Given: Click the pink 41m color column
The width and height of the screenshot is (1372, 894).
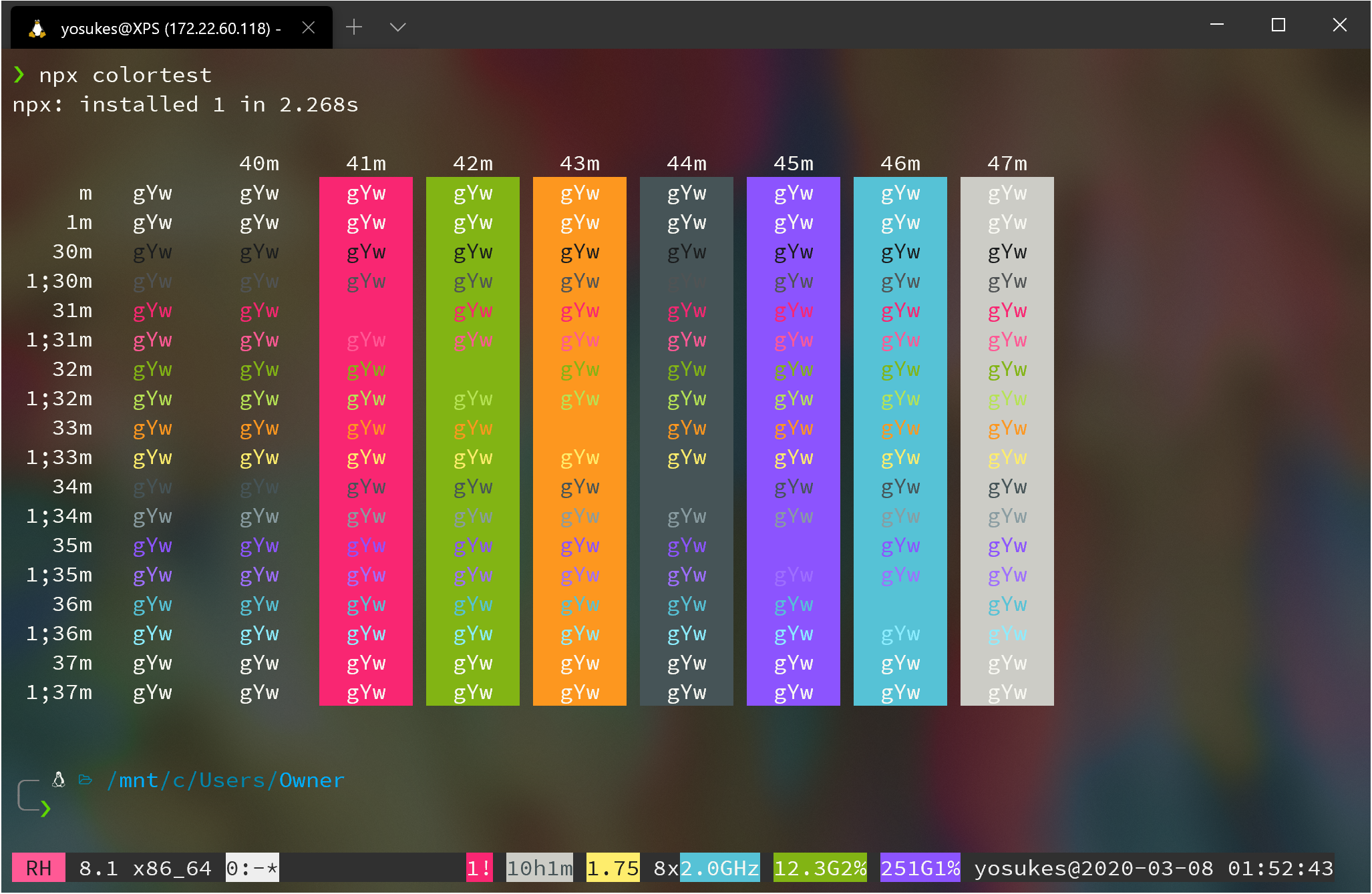Looking at the screenshot, I should 365,441.
